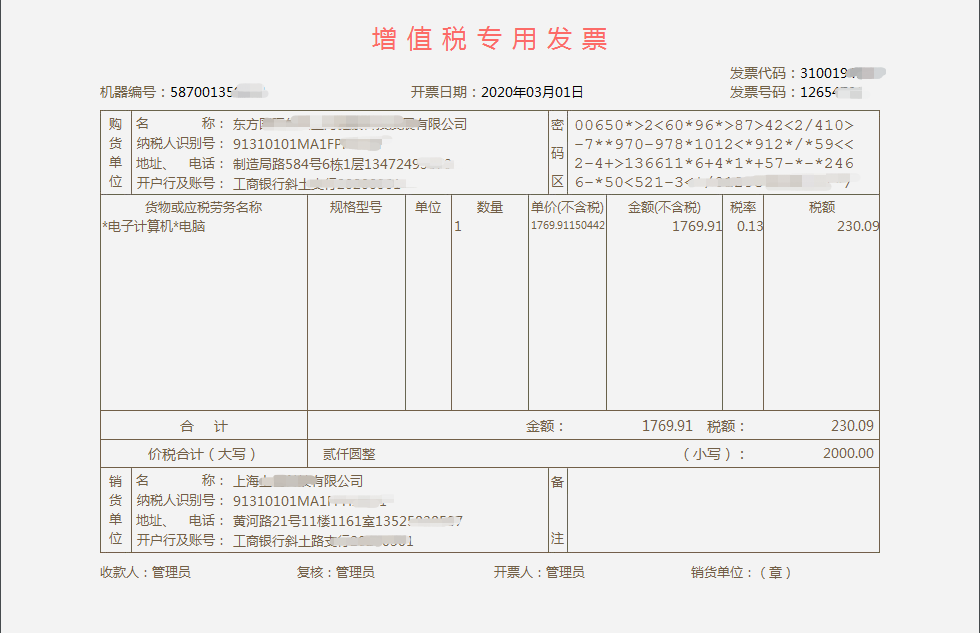980x633 pixels.
Task: Click the total in words 贰仟圆整
Action: click(x=349, y=454)
